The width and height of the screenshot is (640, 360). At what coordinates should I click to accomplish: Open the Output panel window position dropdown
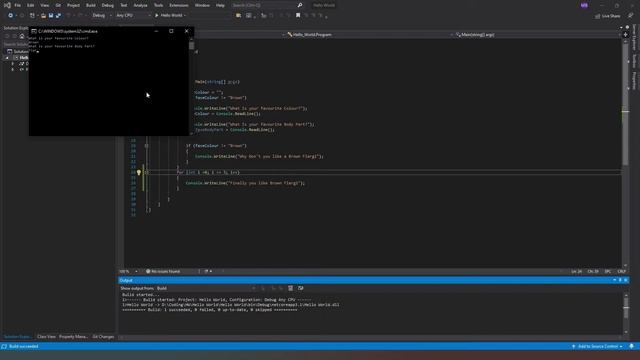coord(614,280)
